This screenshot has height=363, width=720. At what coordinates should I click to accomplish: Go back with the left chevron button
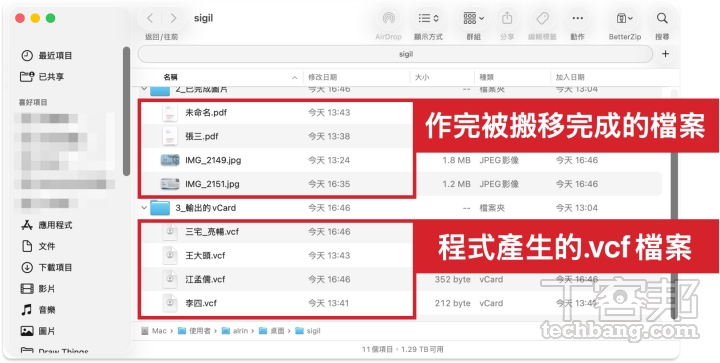(150, 18)
